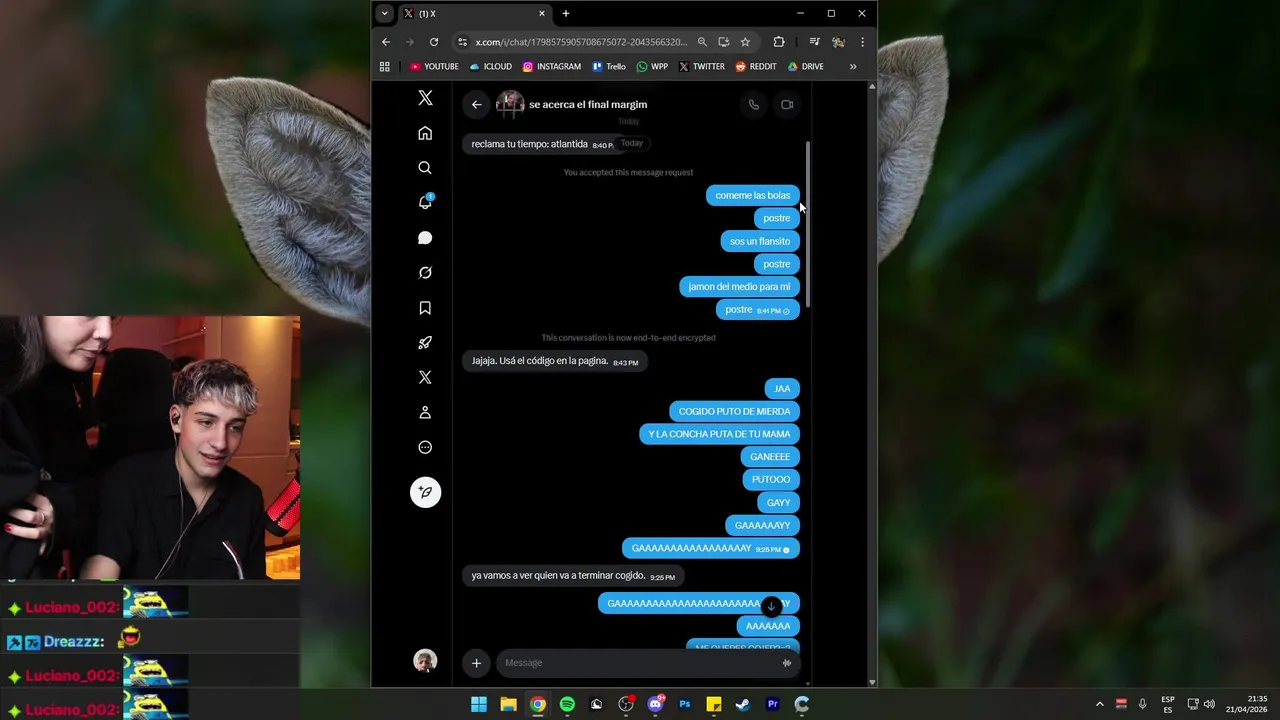Viewport: 1280px width, 720px height.
Task: Toggle bookmark star for this page
Action: tap(745, 42)
